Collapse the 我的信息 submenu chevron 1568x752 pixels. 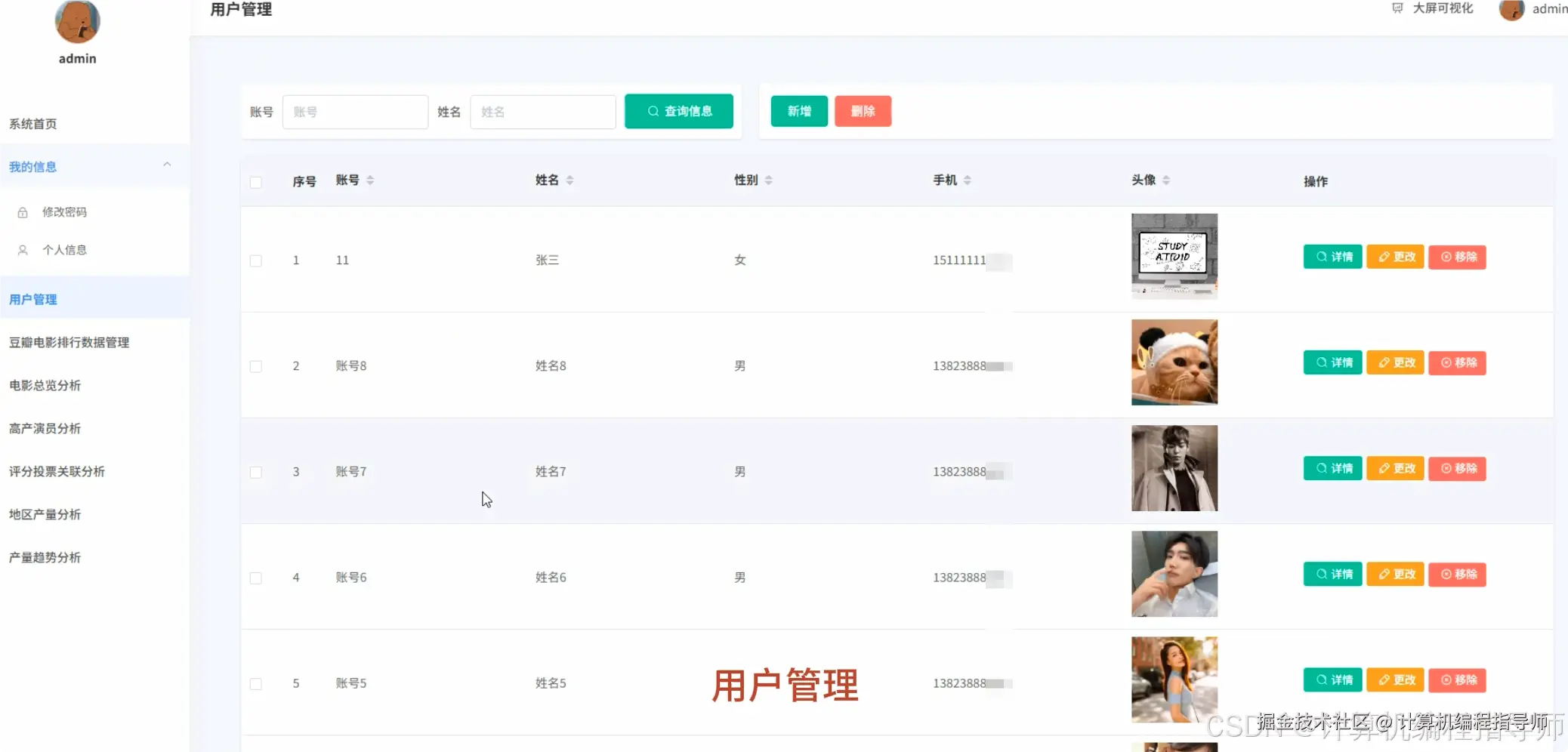[x=167, y=165]
